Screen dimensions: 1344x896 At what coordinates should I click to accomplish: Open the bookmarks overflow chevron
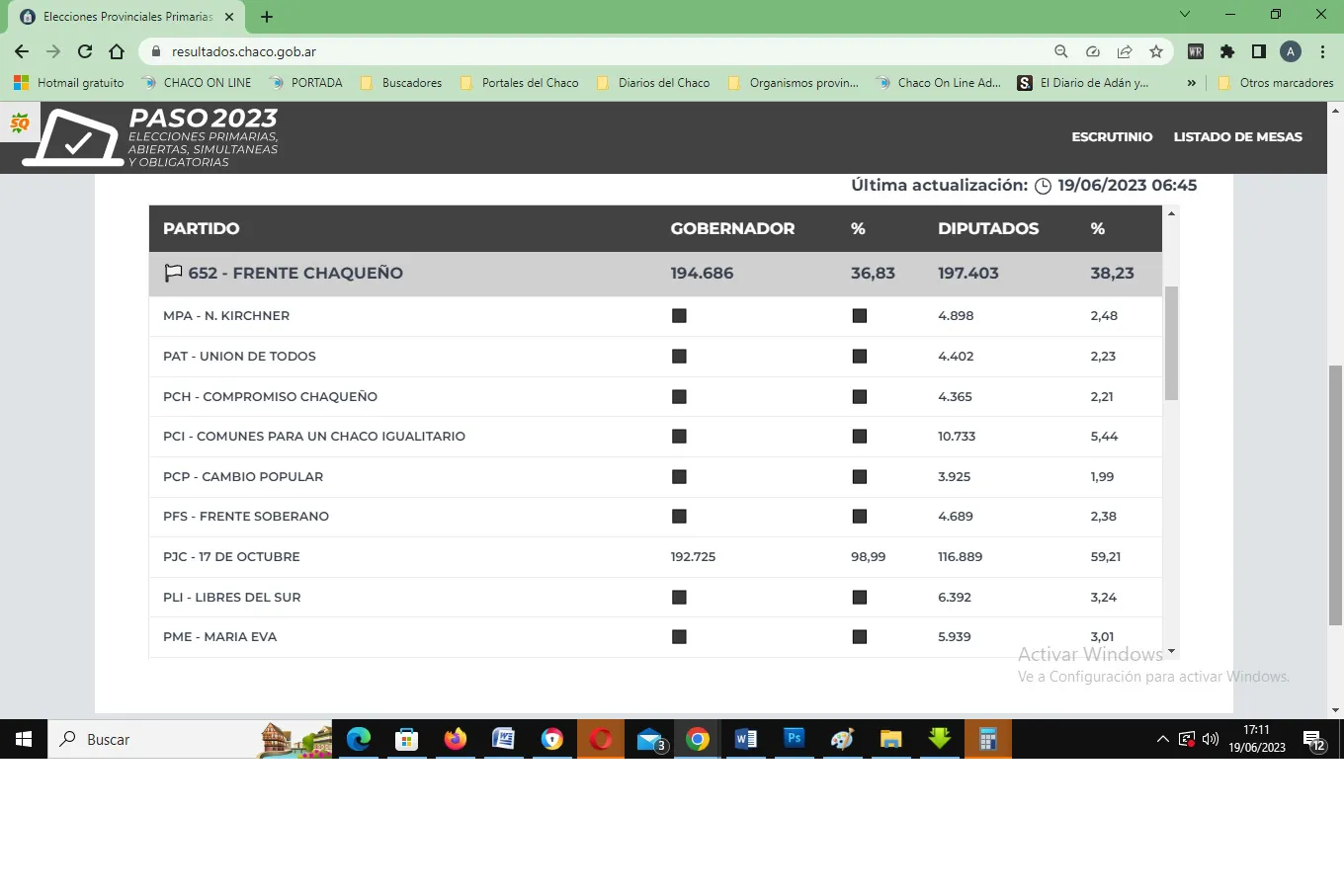[1192, 83]
